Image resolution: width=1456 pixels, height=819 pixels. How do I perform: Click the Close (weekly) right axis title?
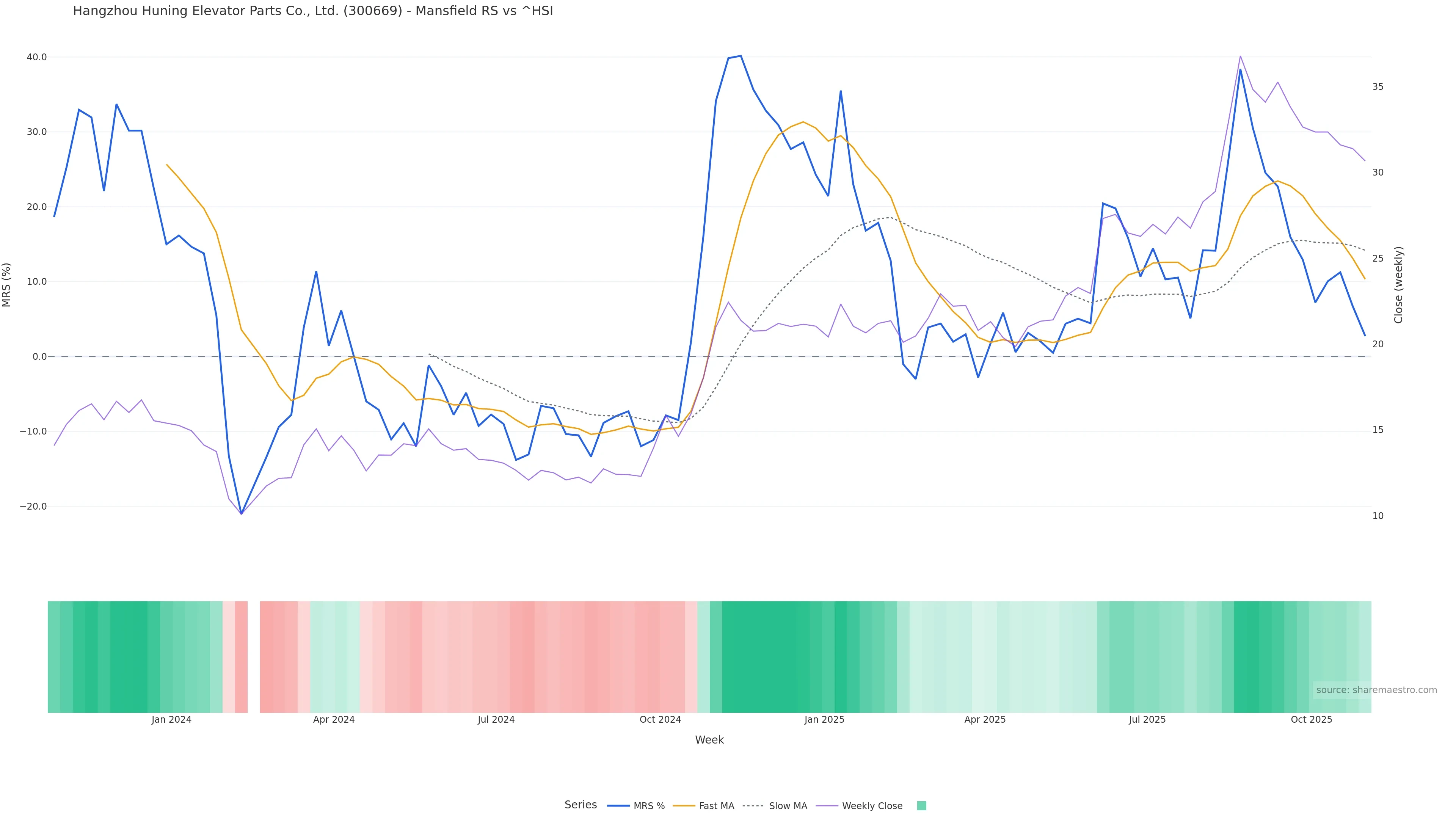click(1398, 285)
